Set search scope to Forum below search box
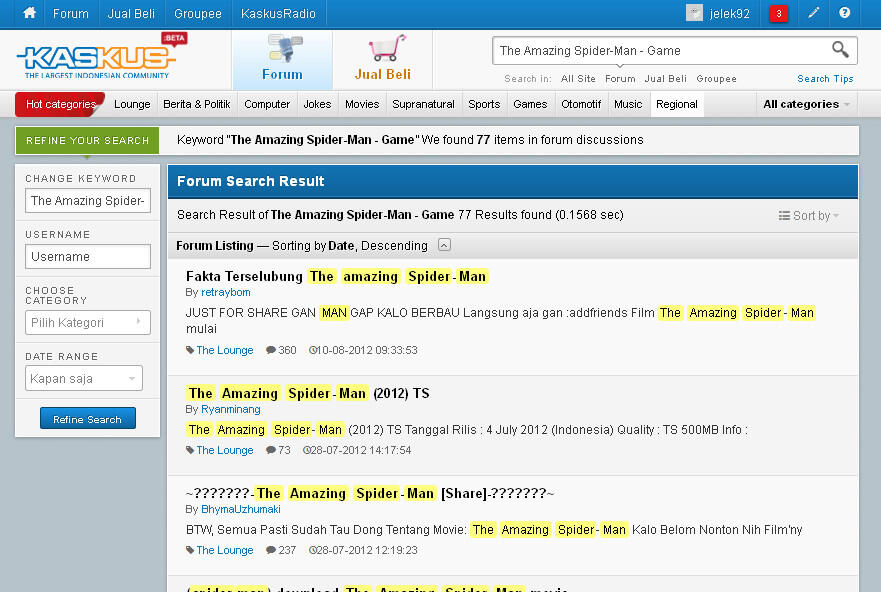 click(x=620, y=79)
